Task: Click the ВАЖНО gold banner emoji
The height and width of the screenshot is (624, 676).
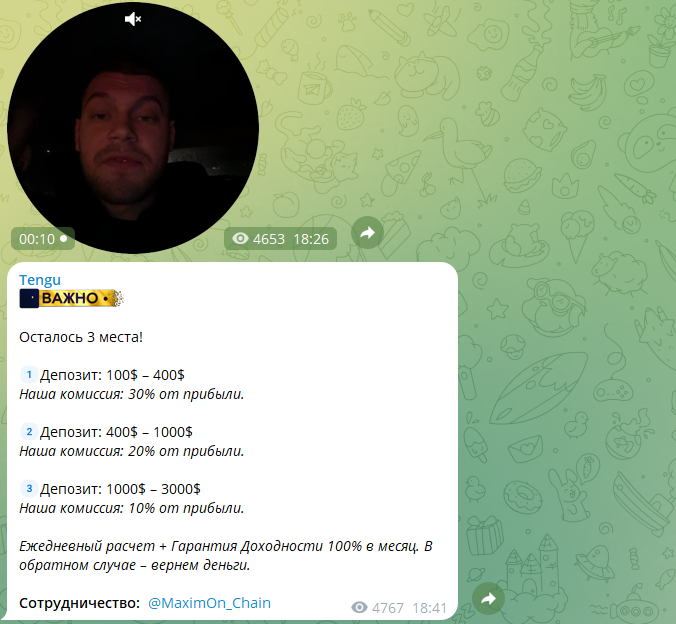Action: pyautogui.click(x=71, y=298)
